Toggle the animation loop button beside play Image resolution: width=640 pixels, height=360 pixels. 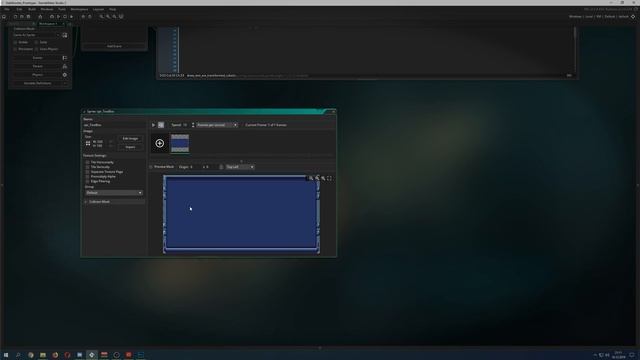coord(161,125)
